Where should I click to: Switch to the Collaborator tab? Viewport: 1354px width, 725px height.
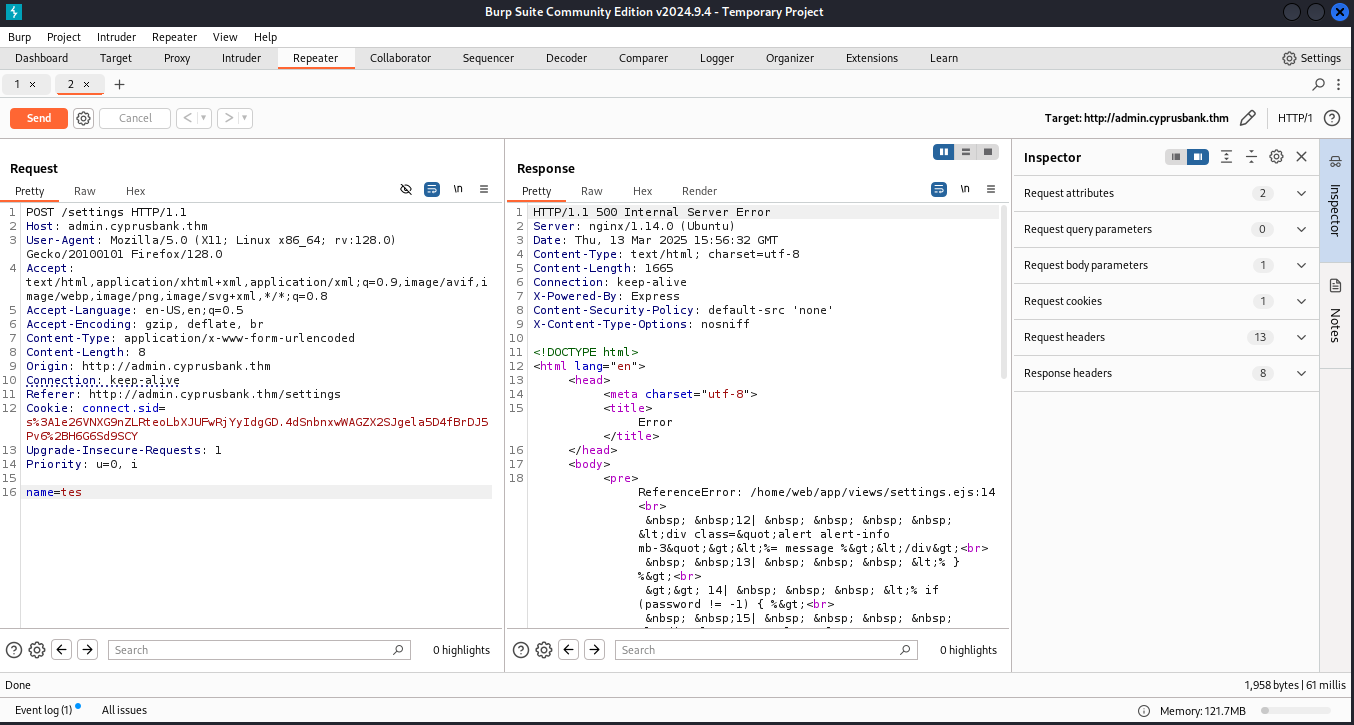[400, 58]
